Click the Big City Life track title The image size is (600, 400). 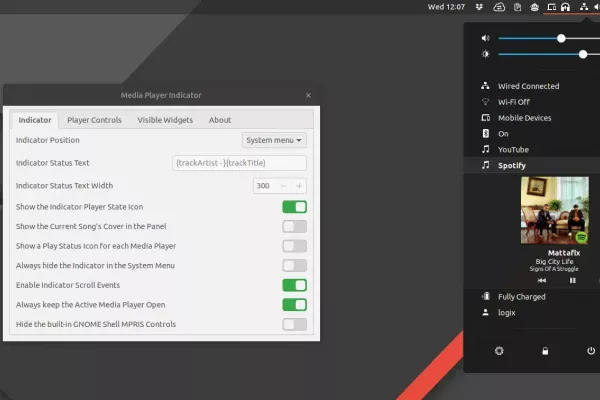click(x=554, y=261)
